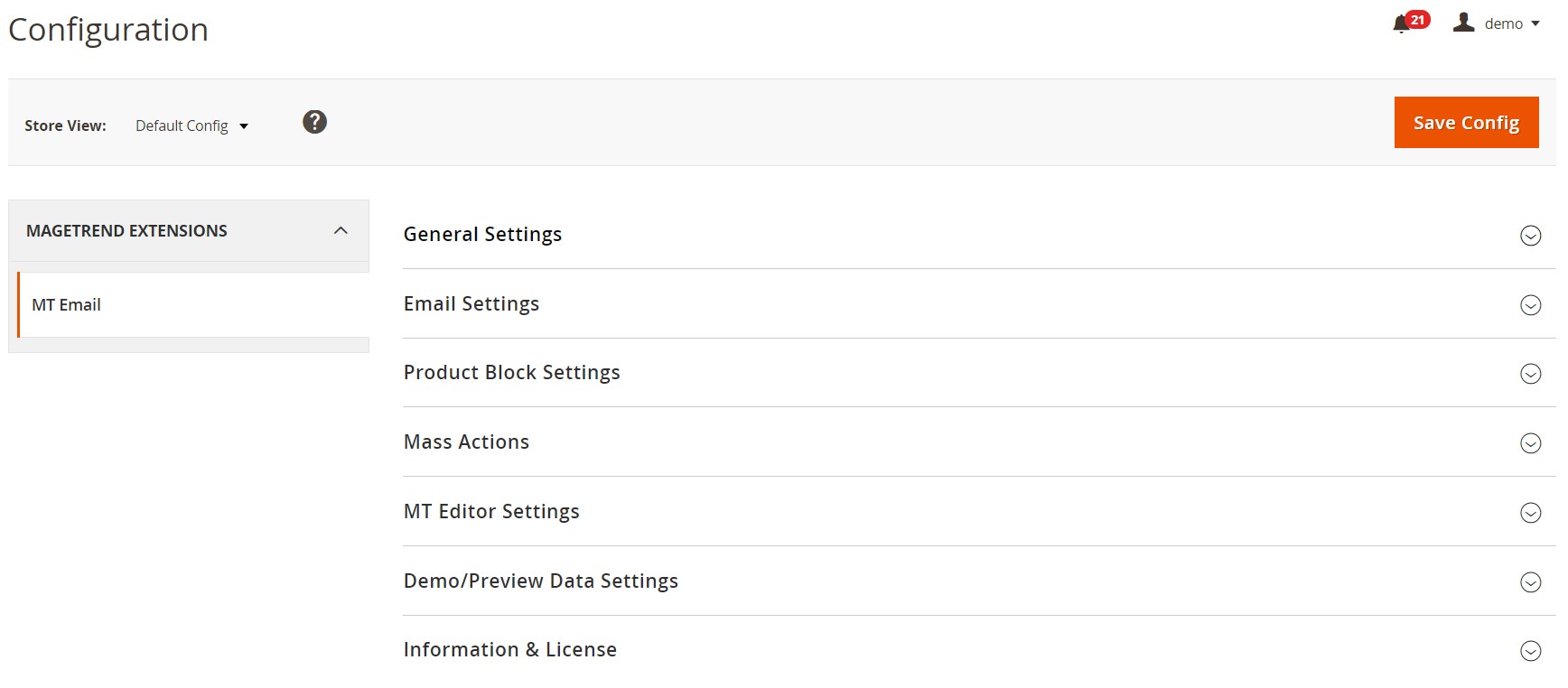Click the Demo/Preview Data Settings heading
The width and height of the screenshot is (1568, 688).
pos(540,581)
